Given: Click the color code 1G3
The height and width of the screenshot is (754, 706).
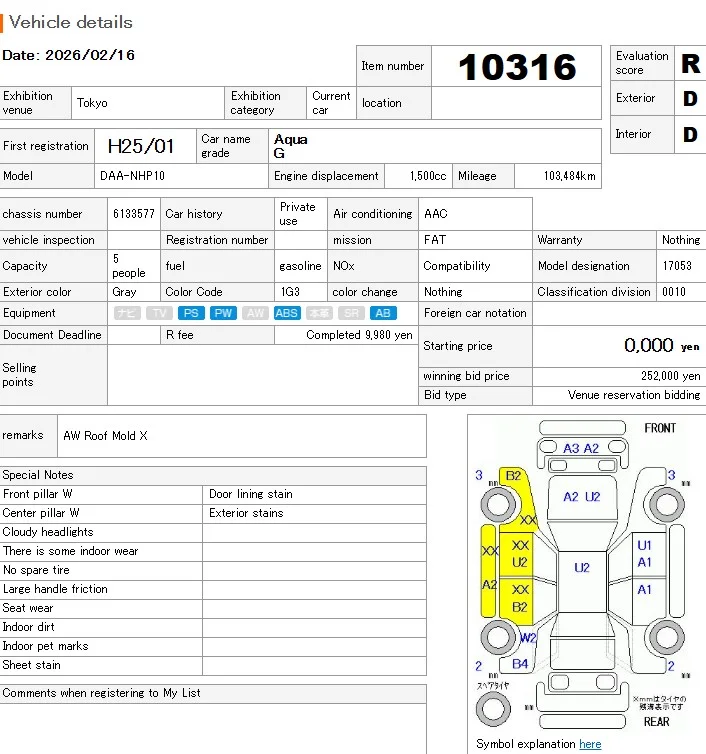Looking at the screenshot, I should [x=290, y=292].
